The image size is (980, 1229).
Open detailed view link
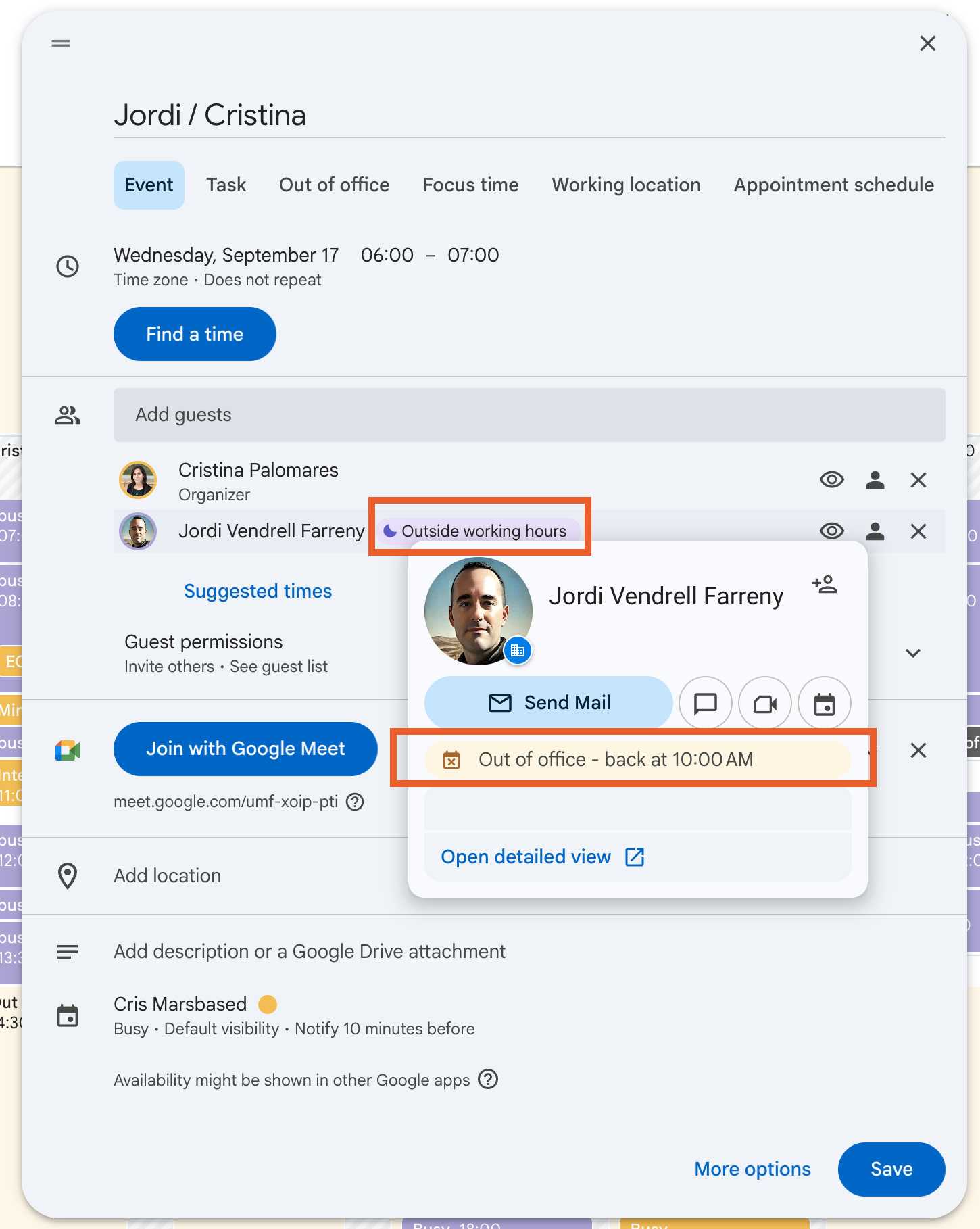pos(543,857)
